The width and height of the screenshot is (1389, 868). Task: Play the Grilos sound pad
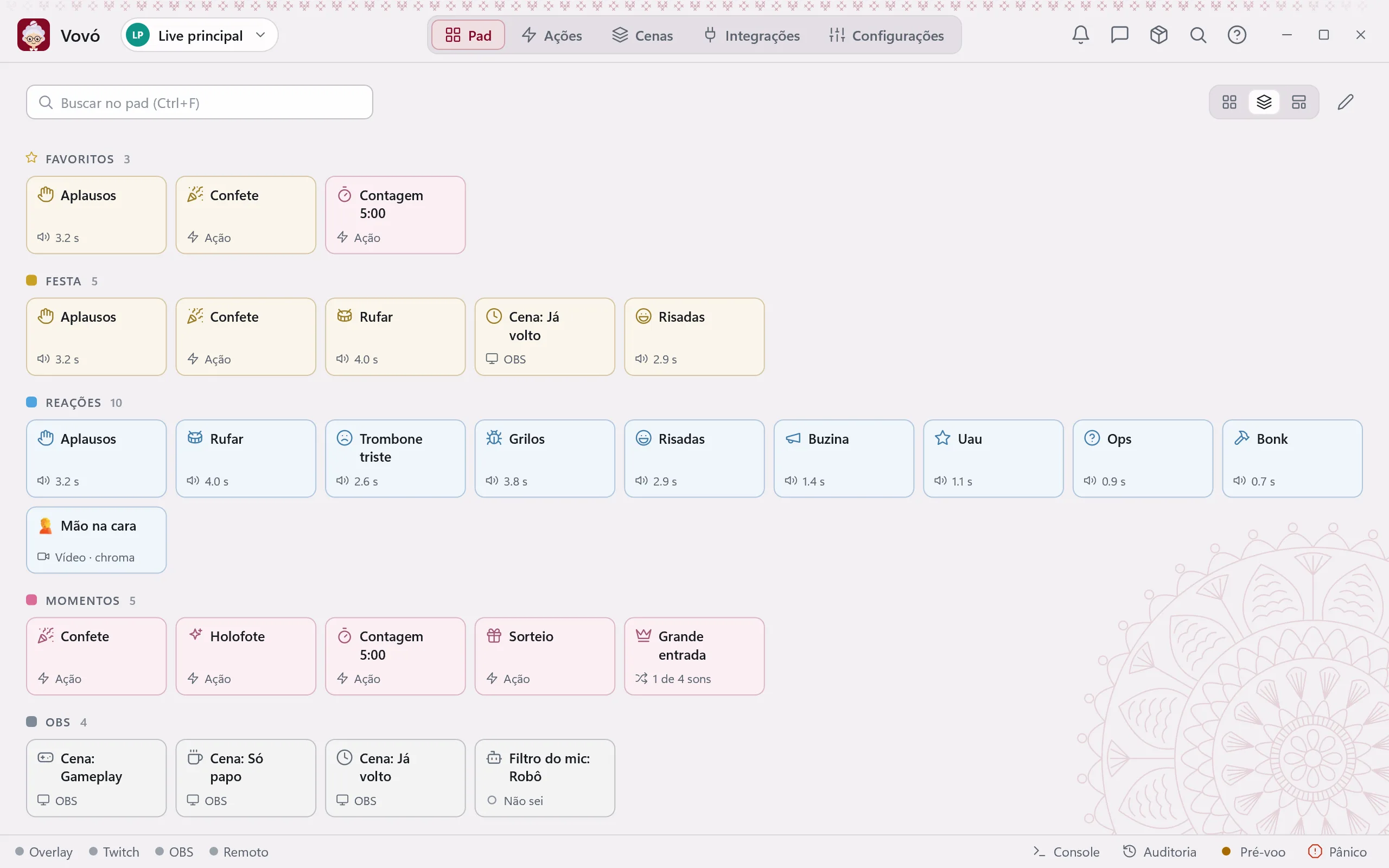545,459
